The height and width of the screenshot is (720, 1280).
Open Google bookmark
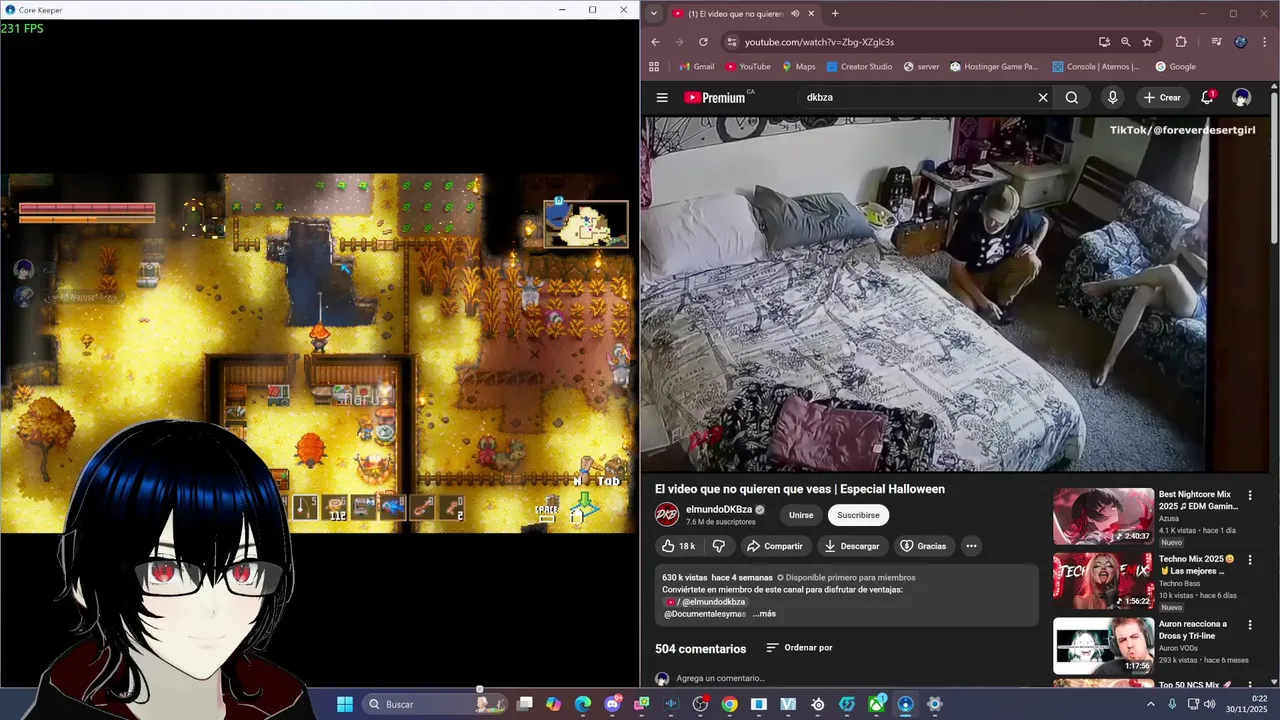tap(1175, 67)
